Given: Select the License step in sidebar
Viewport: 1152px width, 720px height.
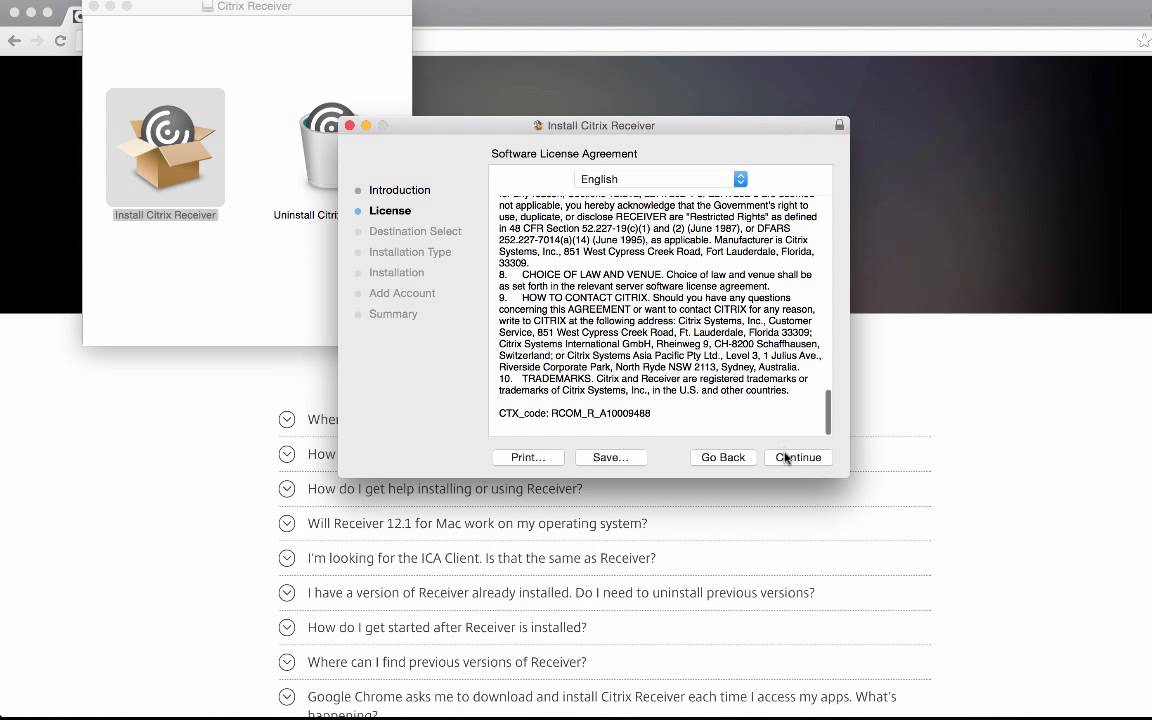Looking at the screenshot, I should (x=390, y=210).
